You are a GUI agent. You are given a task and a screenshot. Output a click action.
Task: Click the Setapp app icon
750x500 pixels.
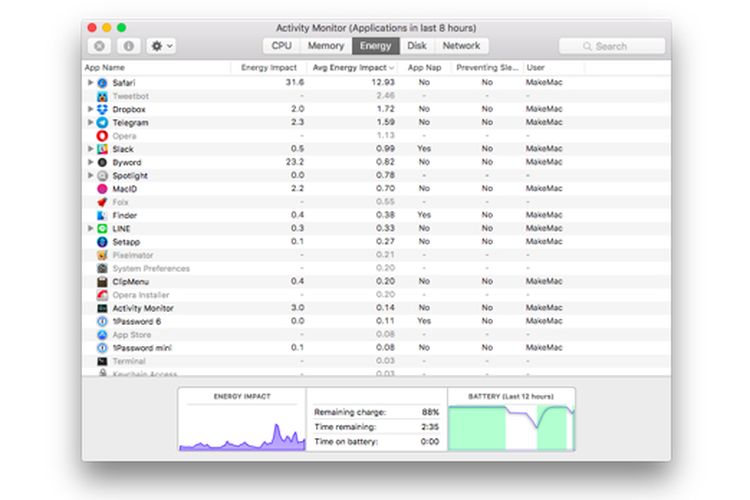click(102, 242)
